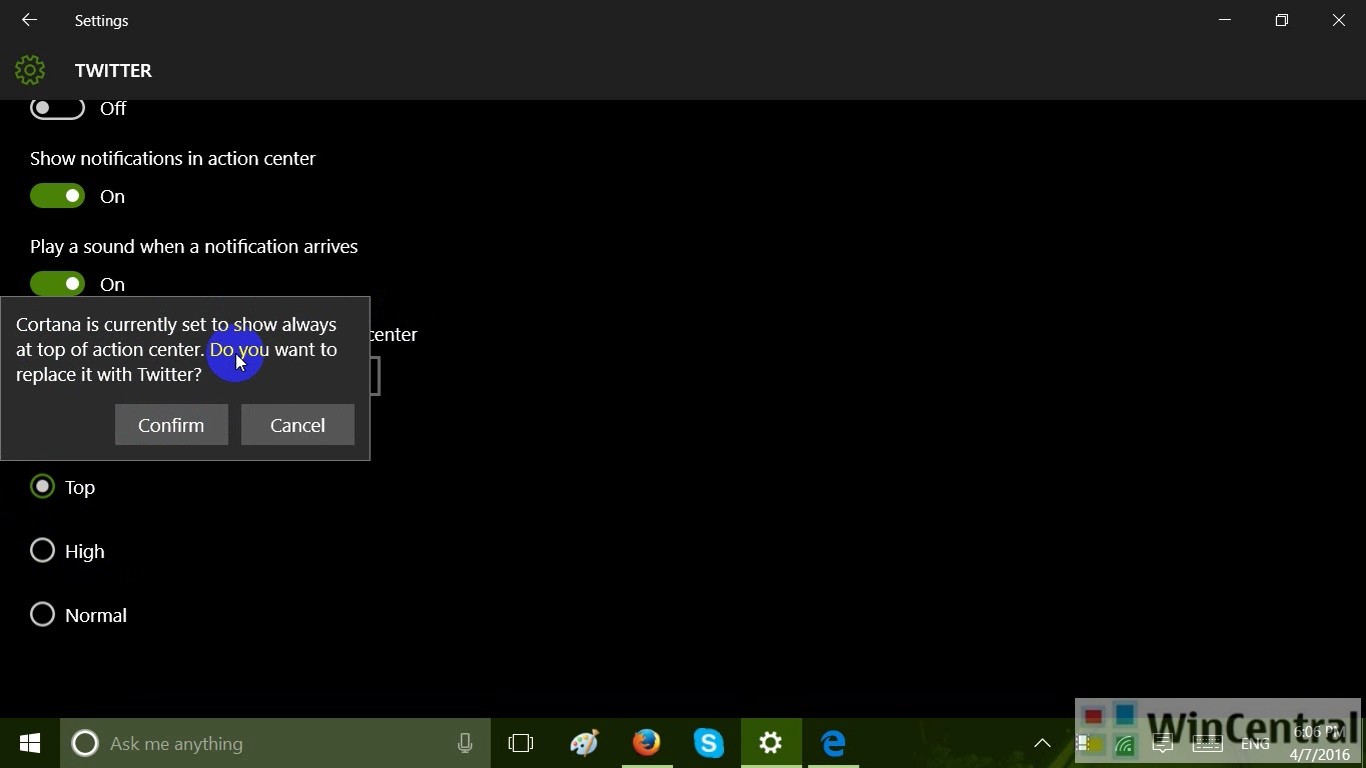The height and width of the screenshot is (768, 1366).
Task: Turn off Show notifications in action center
Action: [x=57, y=196]
